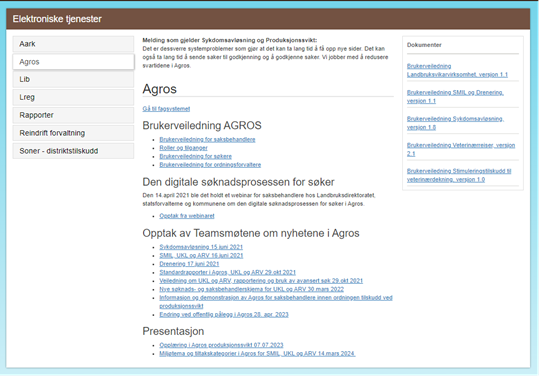Open Brukerveiledning for ordningsforvaltere link
This screenshot has width=539, height=376.
pos(210,165)
